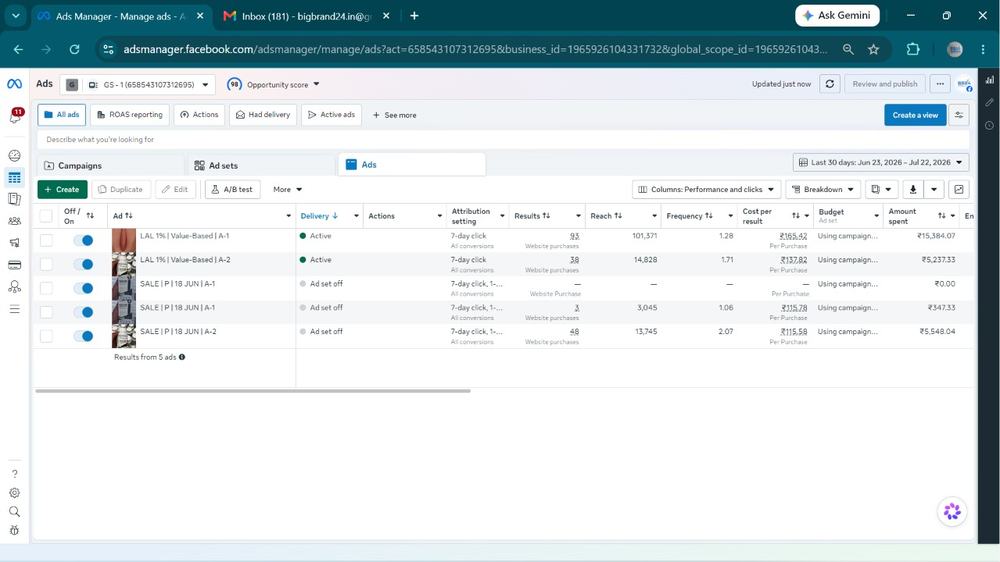The height and width of the screenshot is (562, 1000).
Task: Check the box for LAL 1% Value-Based A-2
Action: click(46, 264)
